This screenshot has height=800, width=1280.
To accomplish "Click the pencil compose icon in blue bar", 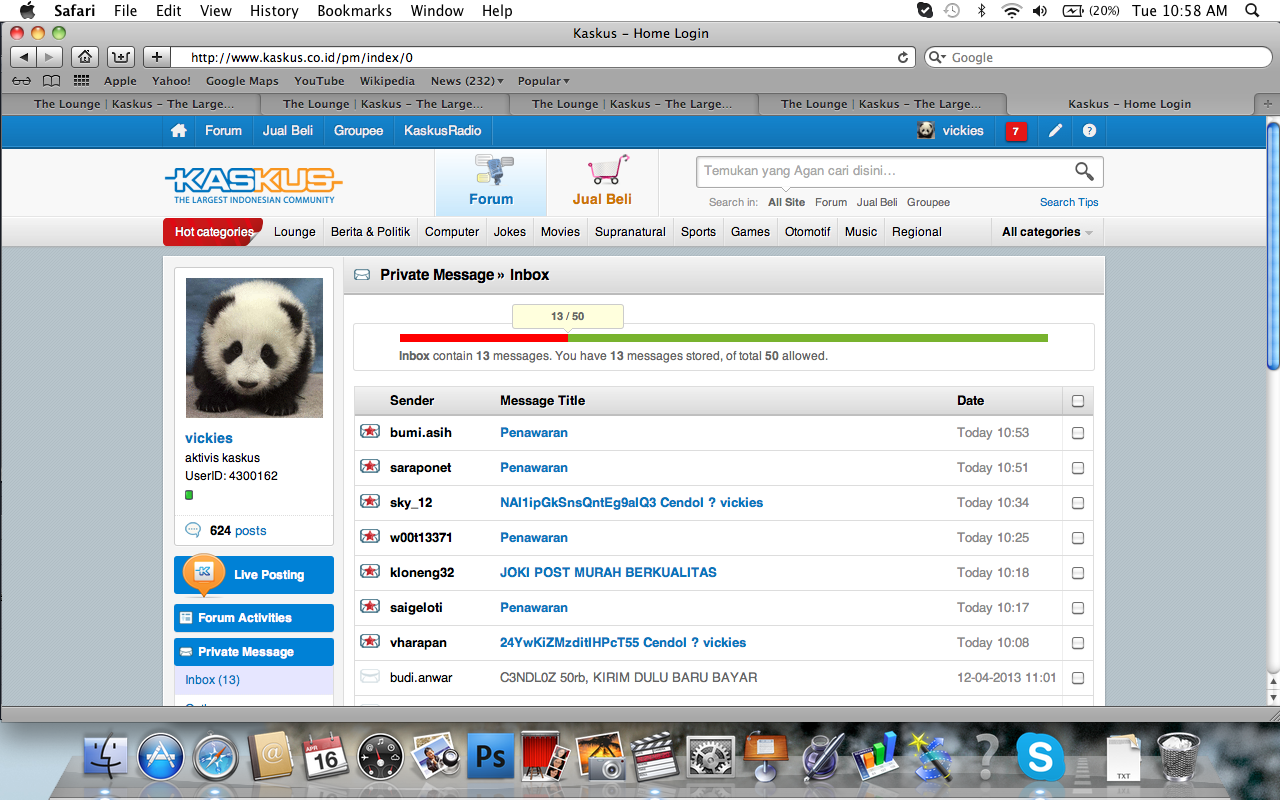I will (x=1055, y=131).
